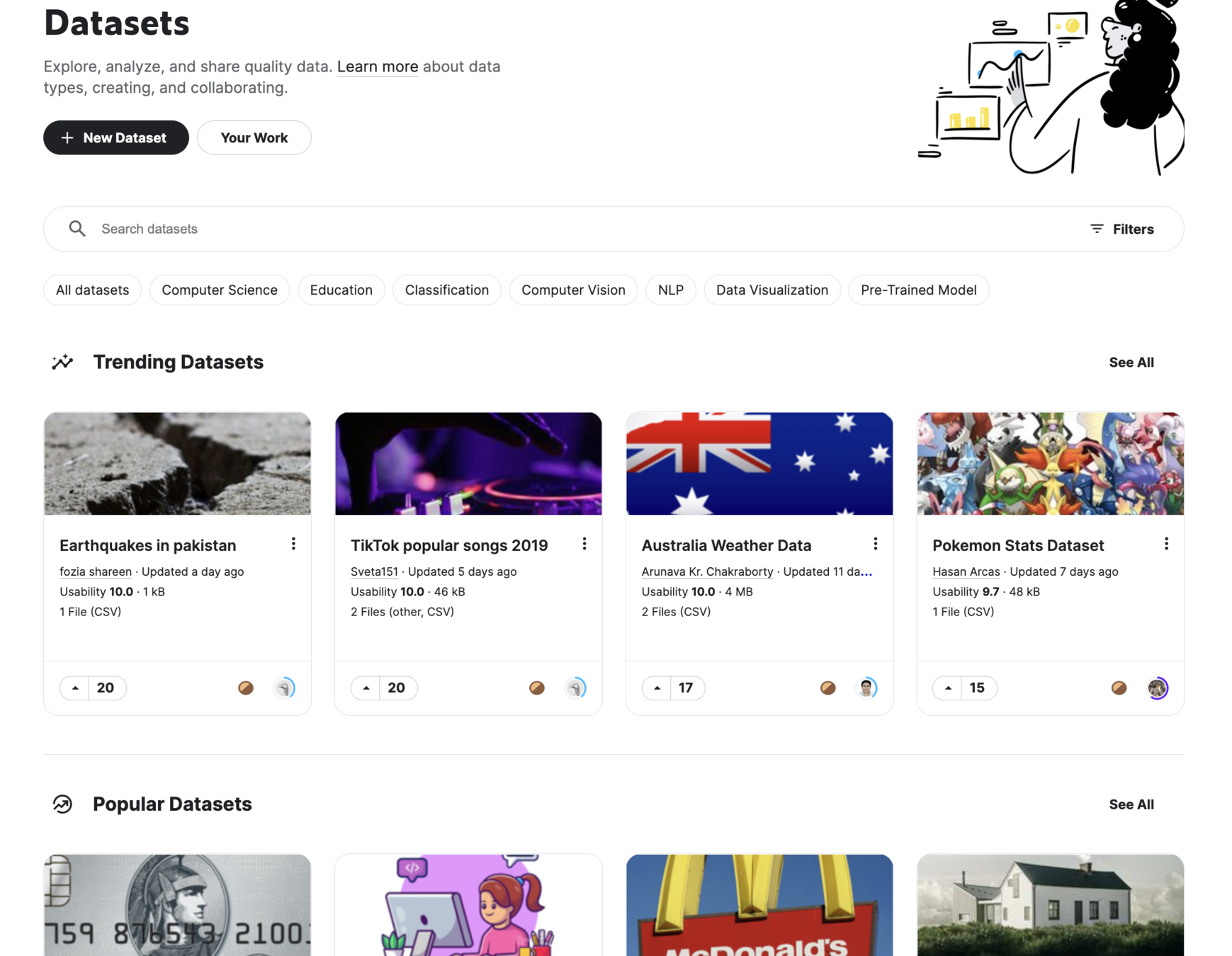Image resolution: width=1232 pixels, height=956 pixels.
Task: Click the Trending Datasets chart icon
Action: [62, 362]
